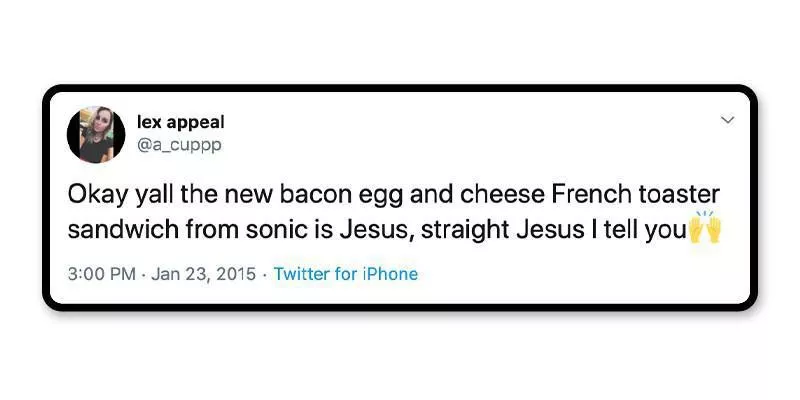The width and height of the screenshot is (800, 400).
Task: Click the "Twitter for iPhone" source link
Action: pyautogui.click(x=345, y=274)
